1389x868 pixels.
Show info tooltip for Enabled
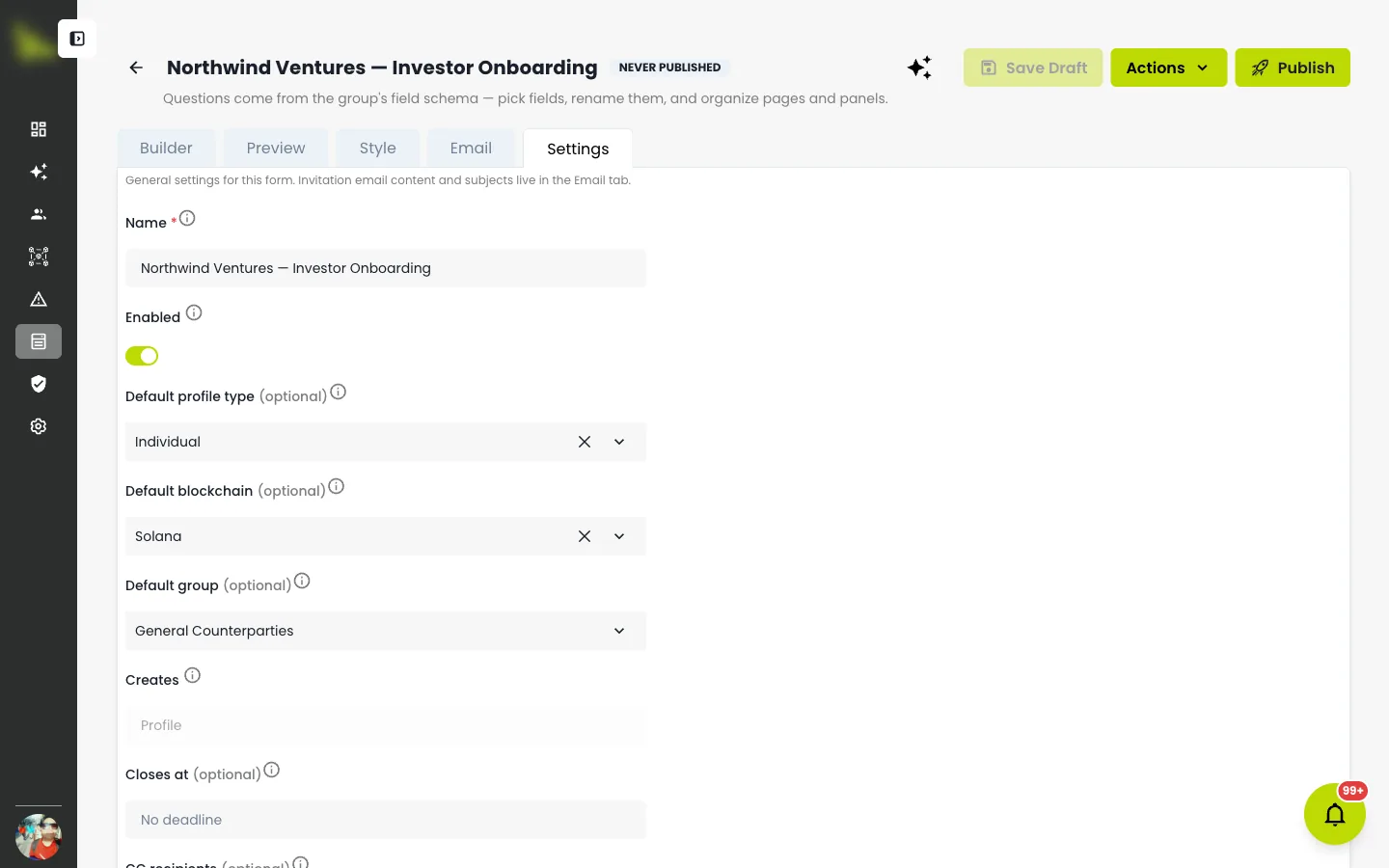194,313
